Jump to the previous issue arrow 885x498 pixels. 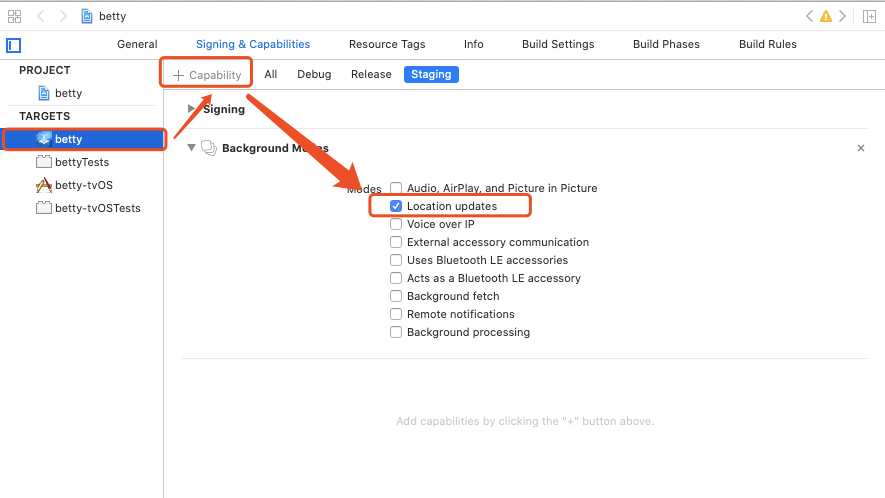tap(809, 16)
